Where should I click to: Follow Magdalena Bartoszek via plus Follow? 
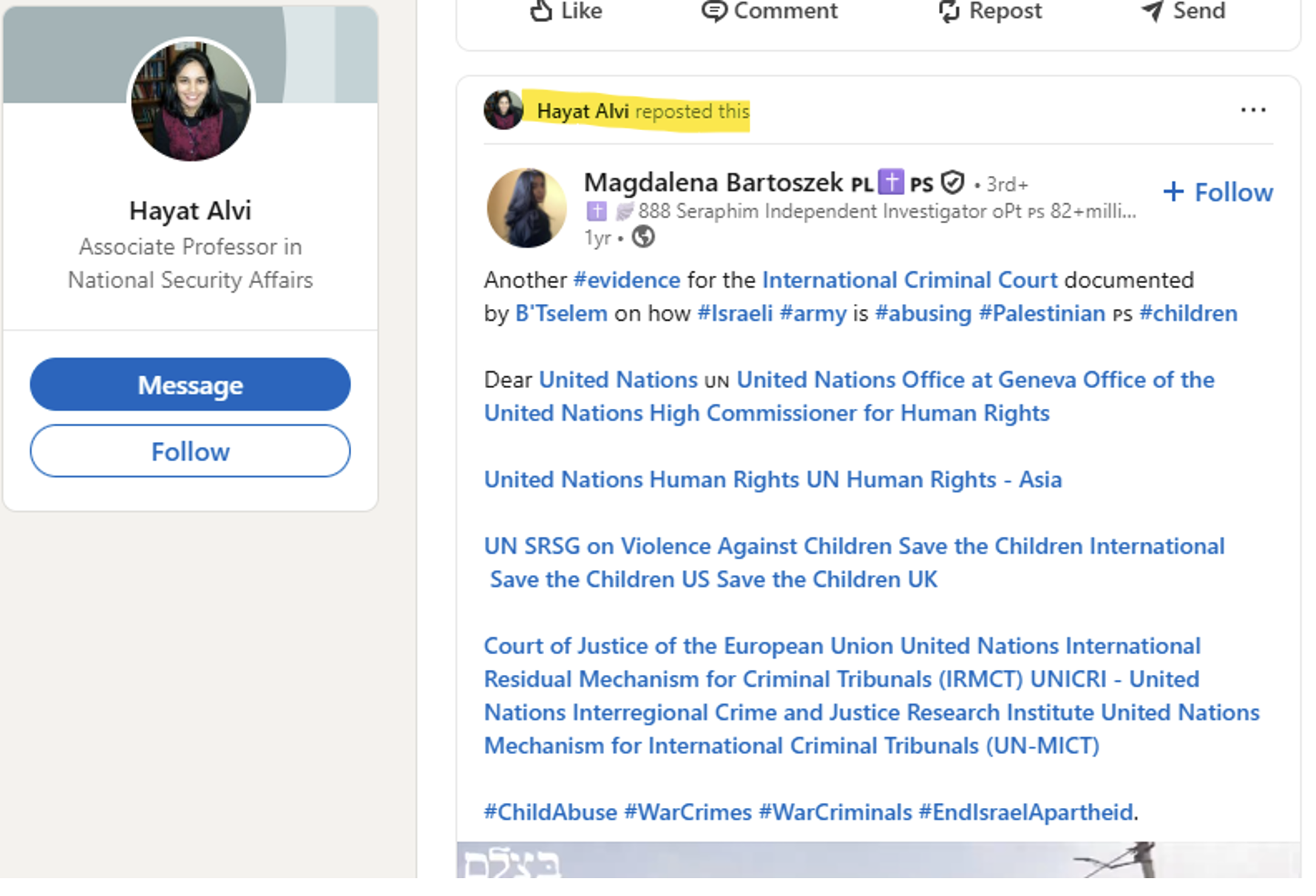click(x=1218, y=192)
